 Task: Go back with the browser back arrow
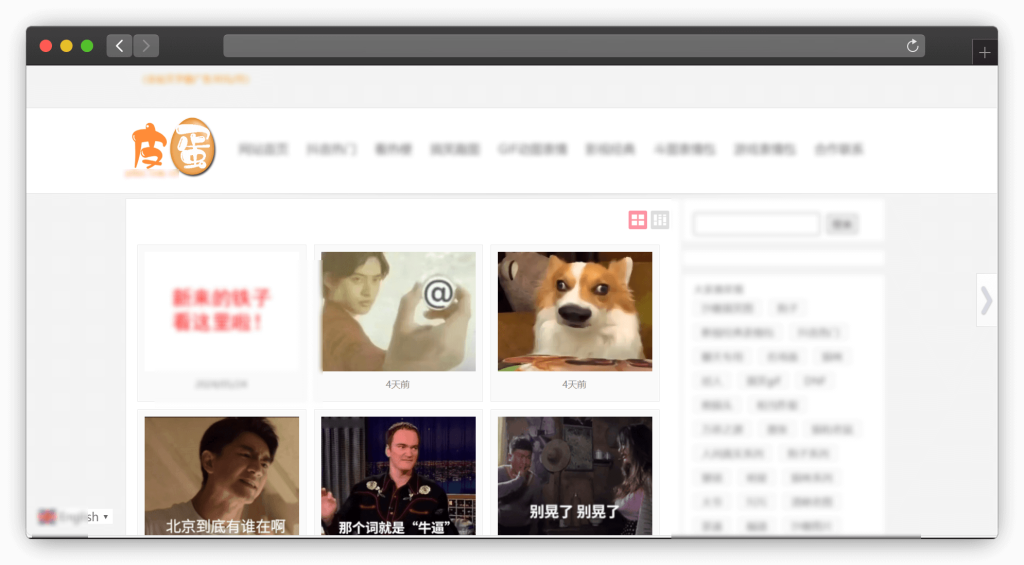(120, 46)
